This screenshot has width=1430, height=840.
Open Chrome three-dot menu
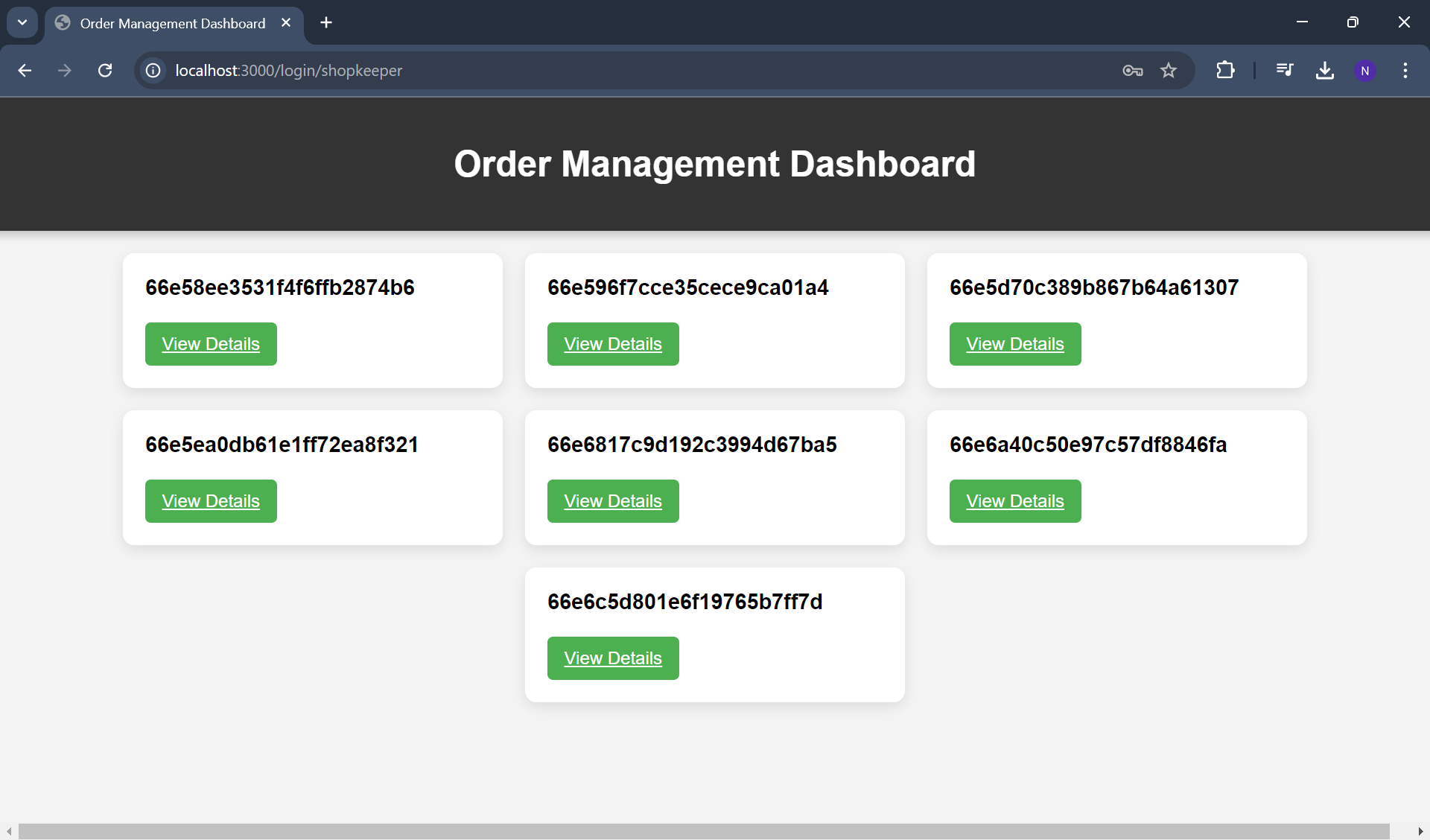pyautogui.click(x=1405, y=70)
